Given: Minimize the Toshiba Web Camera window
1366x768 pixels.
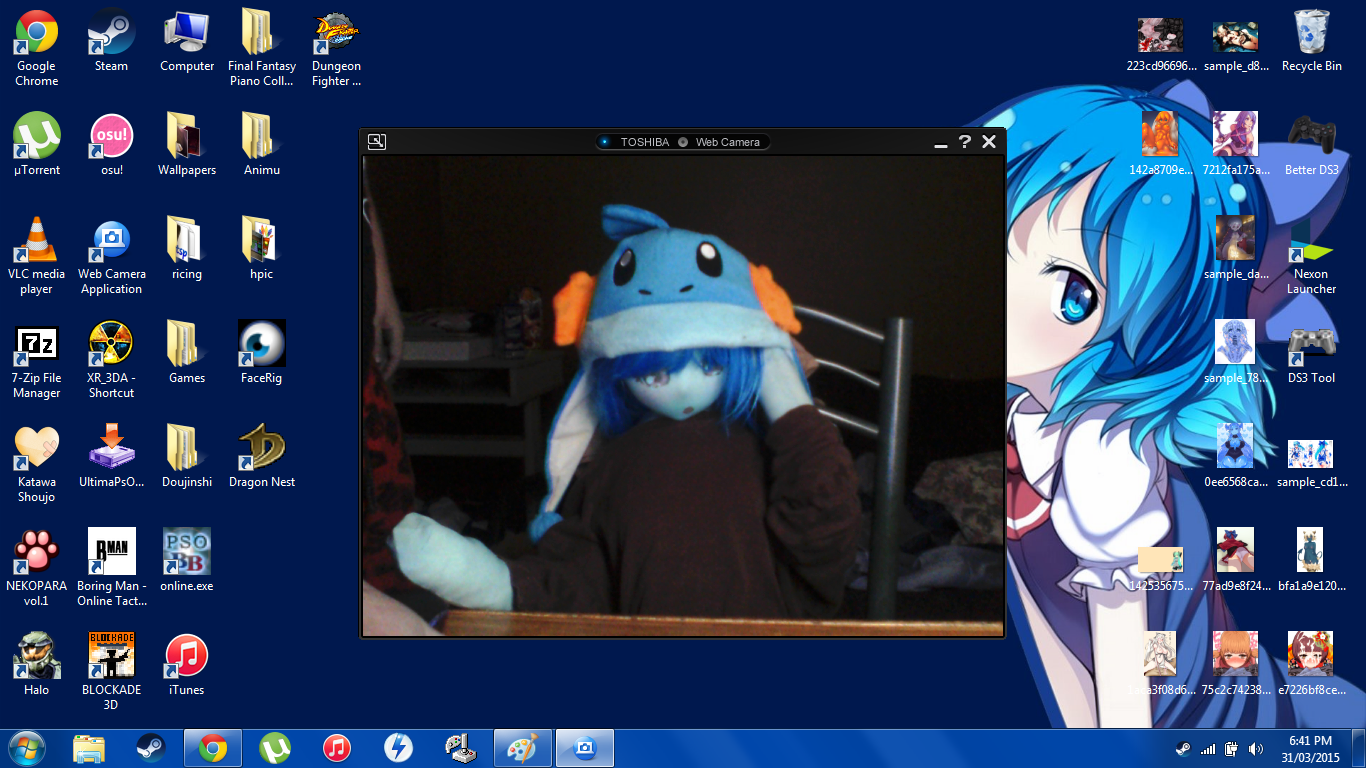Looking at the screenshot, I should (940, 144).
